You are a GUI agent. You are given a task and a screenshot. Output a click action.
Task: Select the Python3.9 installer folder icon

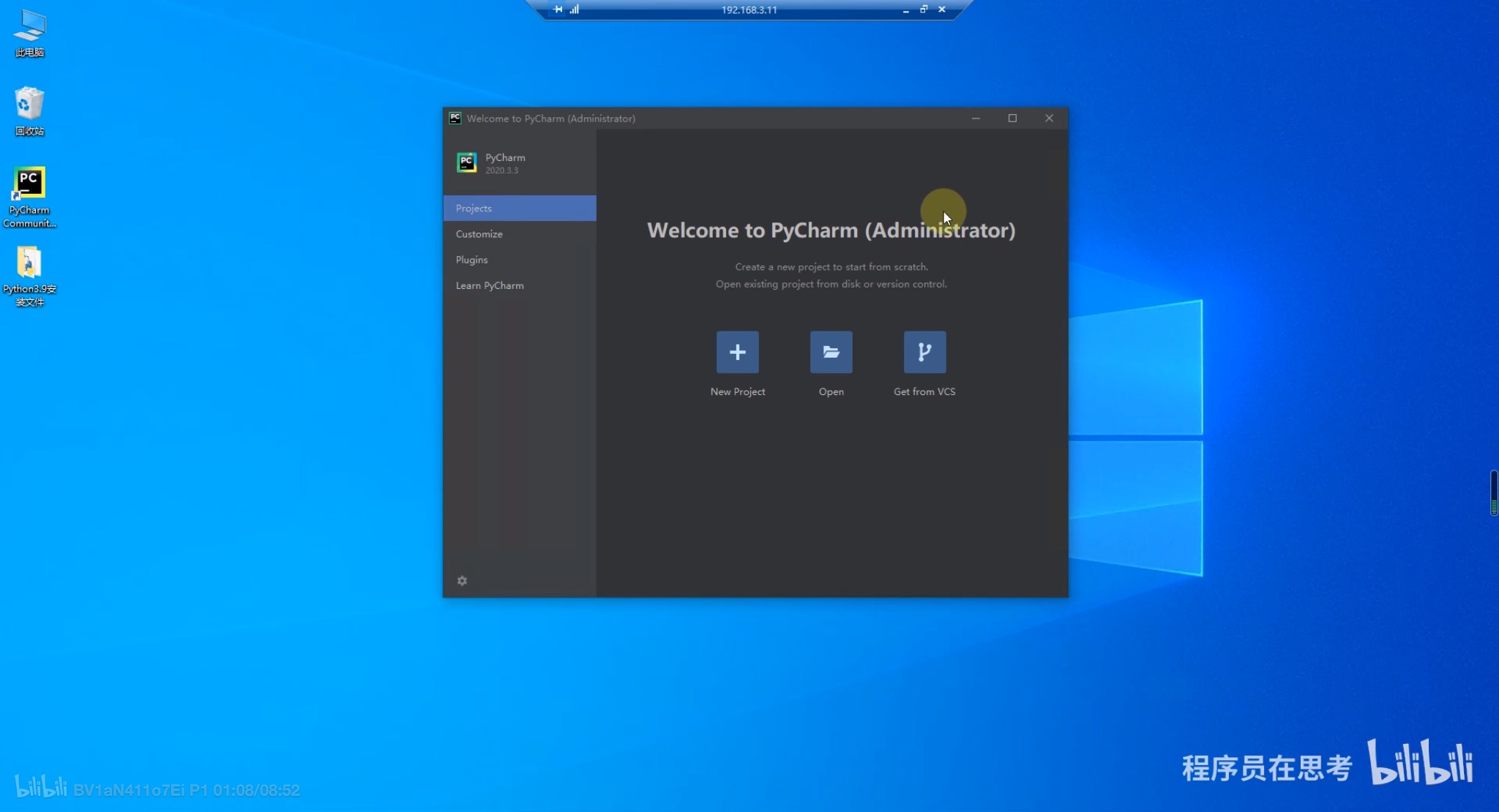(x=29, y=277)
